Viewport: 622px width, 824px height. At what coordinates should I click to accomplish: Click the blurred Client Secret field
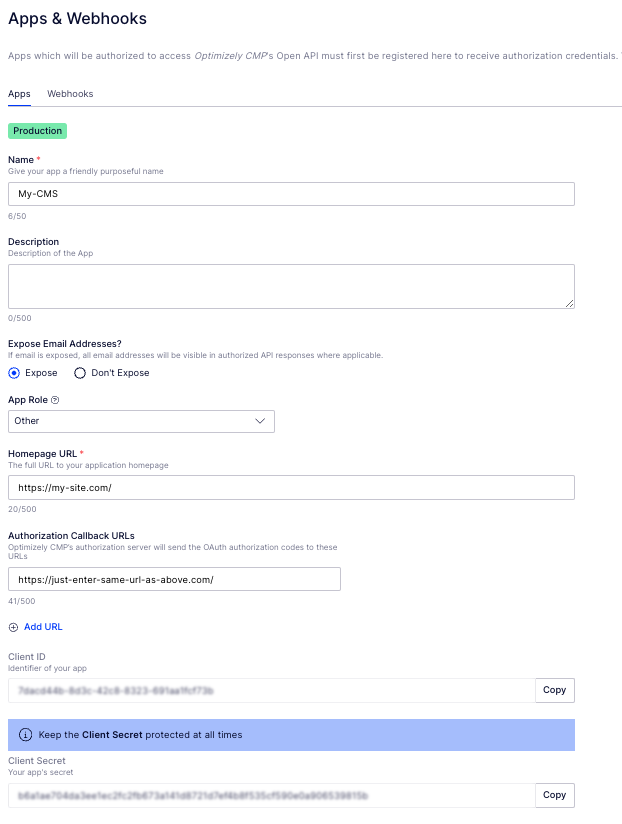point(271,795)
